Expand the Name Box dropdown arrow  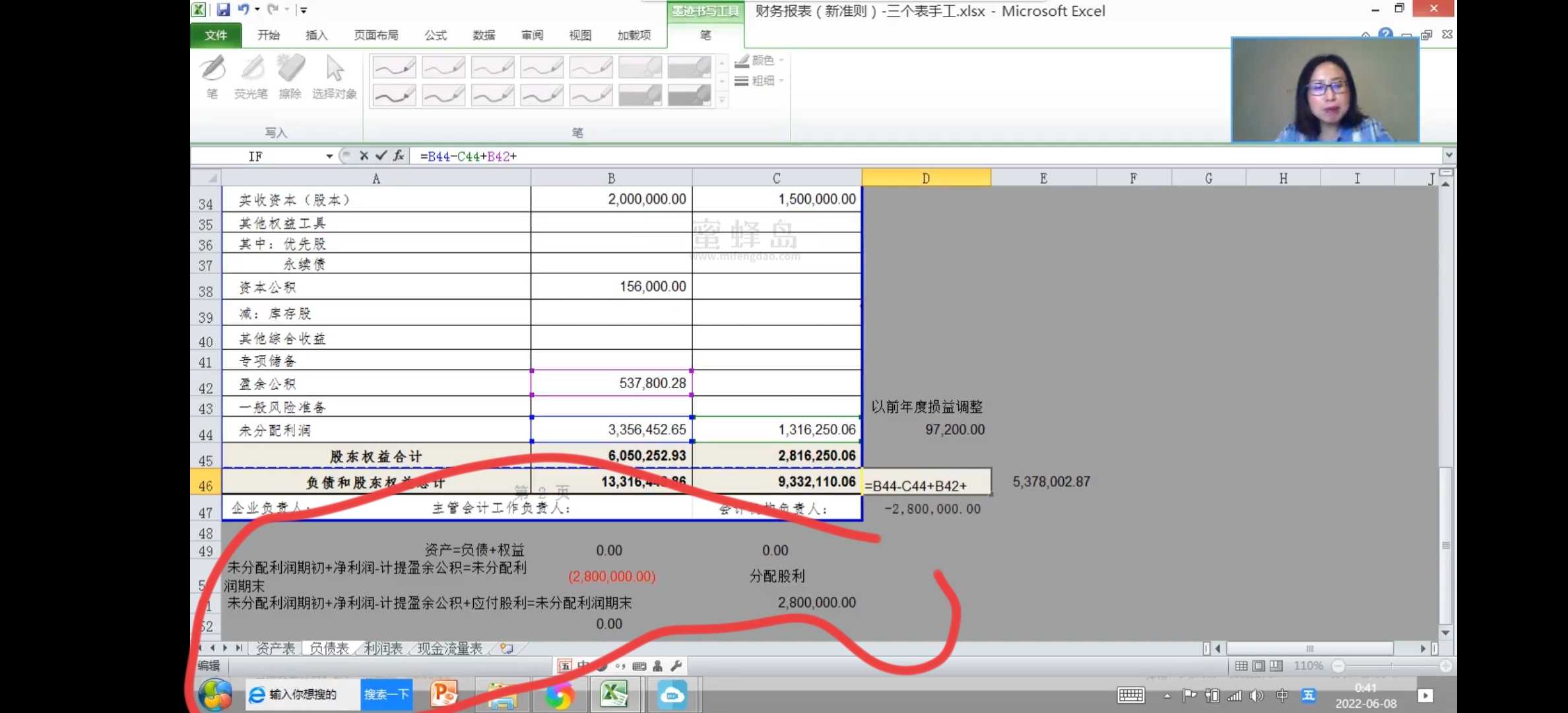click(x=329, y=156)
